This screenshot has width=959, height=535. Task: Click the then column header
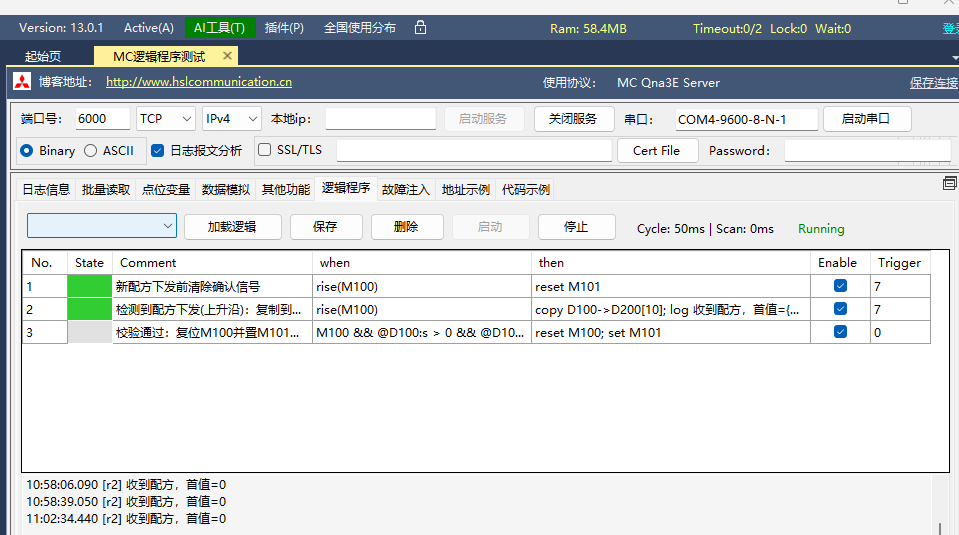click(x=671, y=262)
